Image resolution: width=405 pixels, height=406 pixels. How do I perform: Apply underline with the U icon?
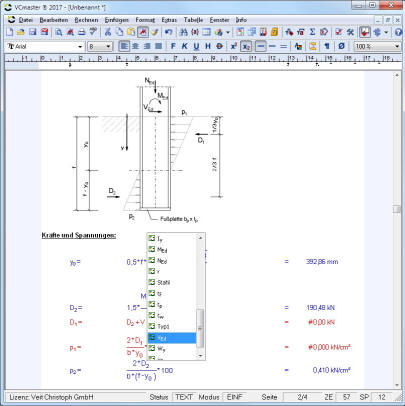click(196, 46)
